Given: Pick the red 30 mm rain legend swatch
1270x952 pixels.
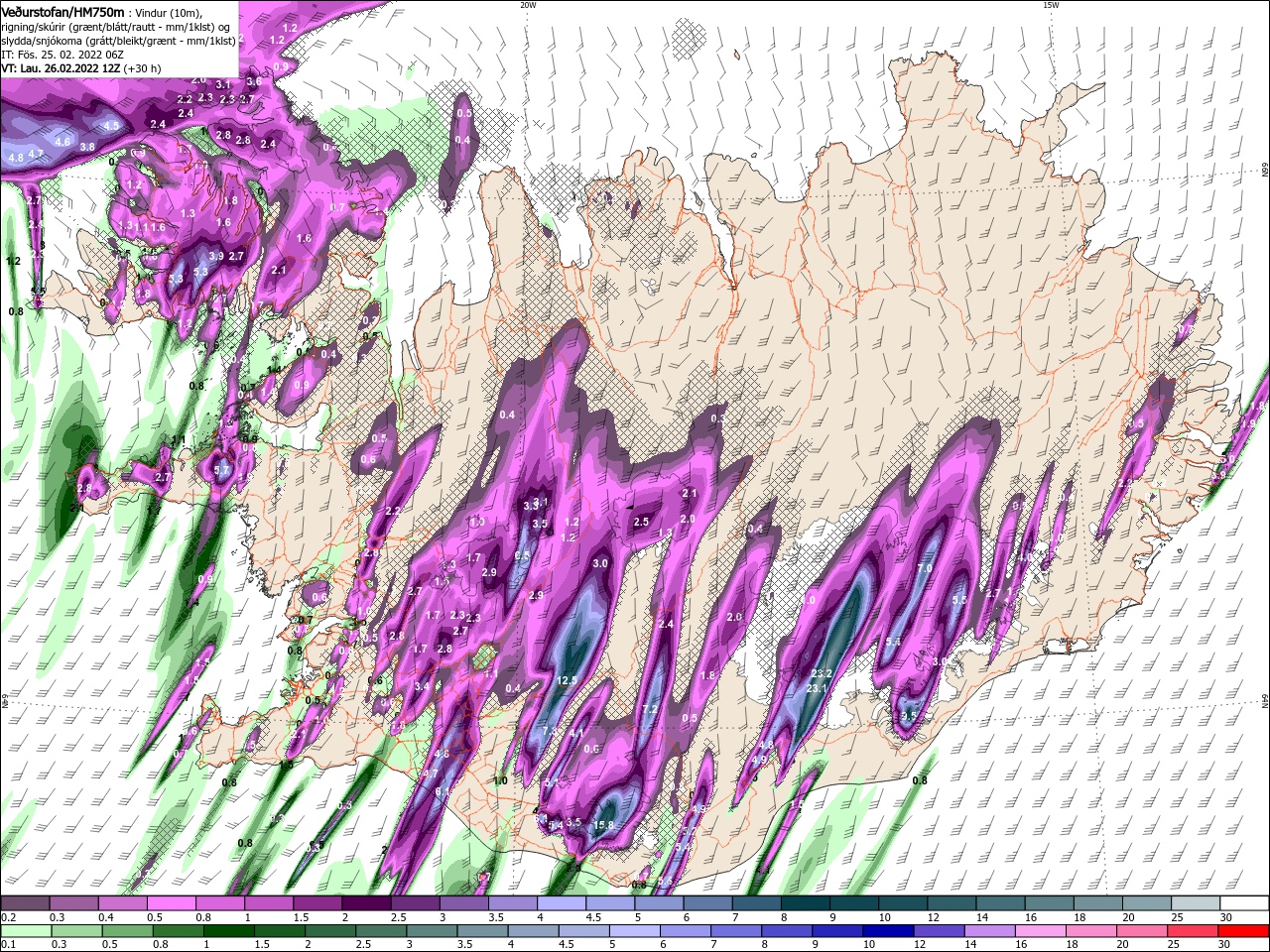Looking at the screenshot, I should pos(1244,931).
